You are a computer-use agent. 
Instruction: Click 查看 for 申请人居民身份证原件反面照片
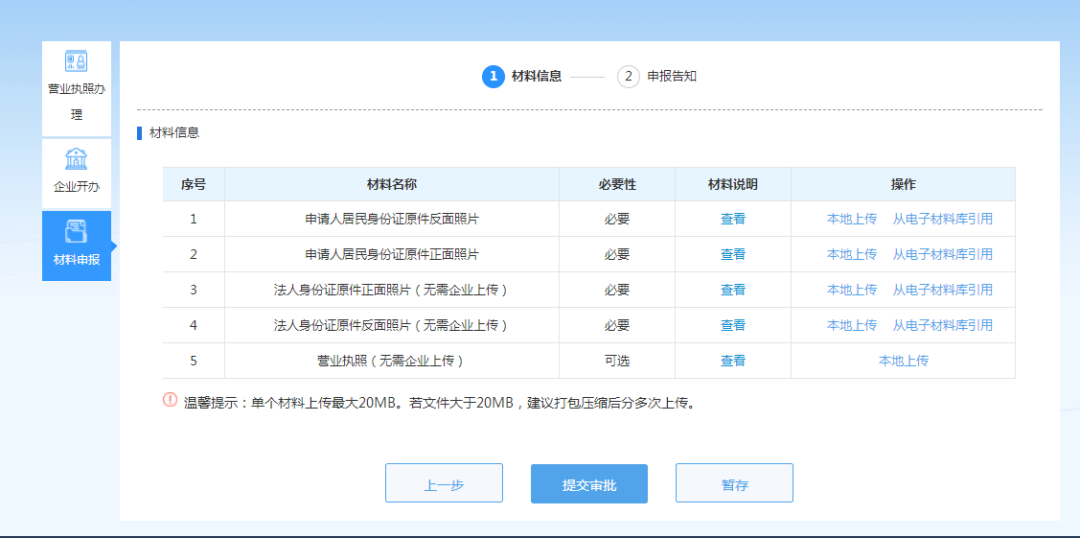pyautogui.click(x=733, y=219)
